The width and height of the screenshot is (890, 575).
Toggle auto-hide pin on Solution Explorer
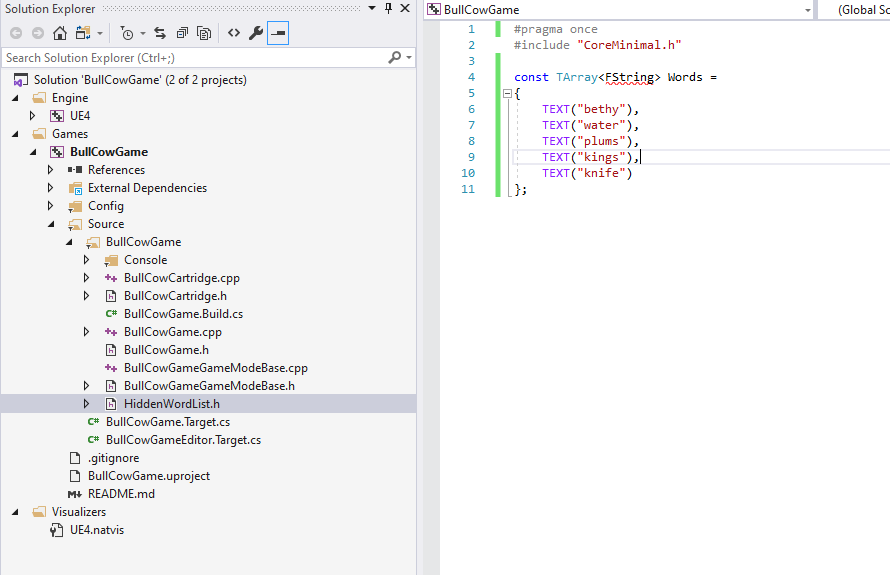(x=387, y=9)
